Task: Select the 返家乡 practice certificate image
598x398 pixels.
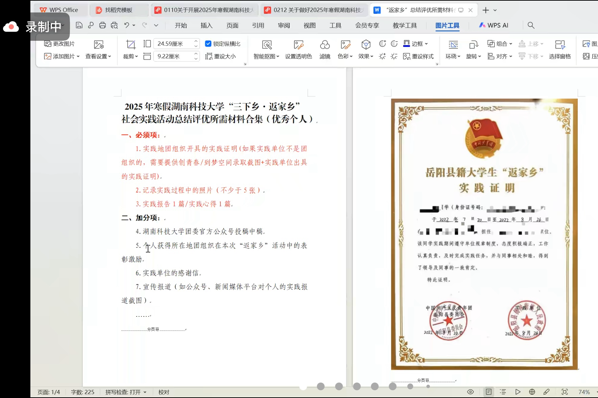Action: click(x=484, y=234)
